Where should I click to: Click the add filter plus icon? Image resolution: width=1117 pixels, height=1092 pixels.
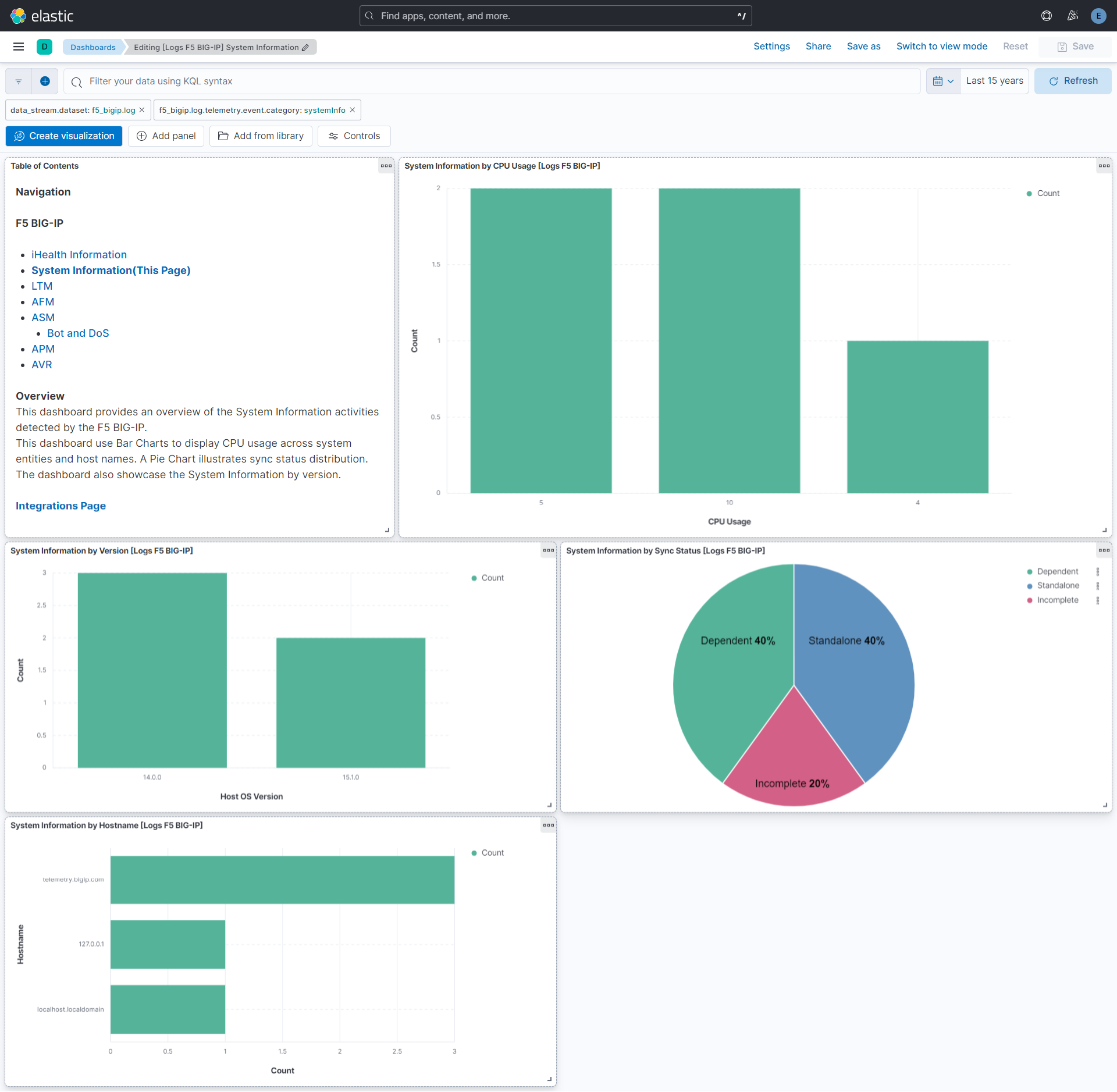click(x=45, y=81)
